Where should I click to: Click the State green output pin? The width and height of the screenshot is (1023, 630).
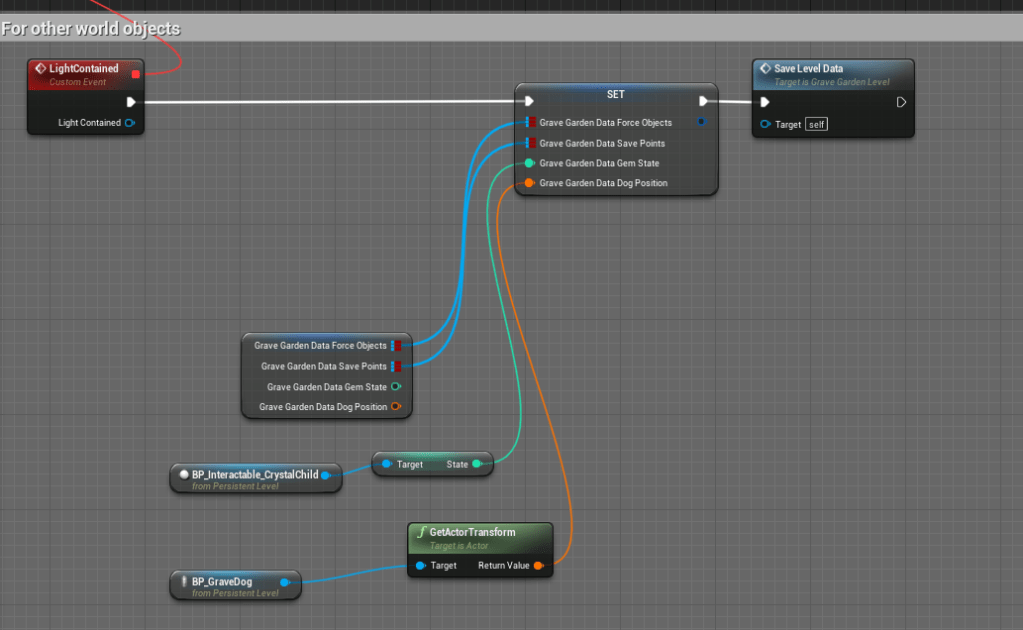coord(477,464)
